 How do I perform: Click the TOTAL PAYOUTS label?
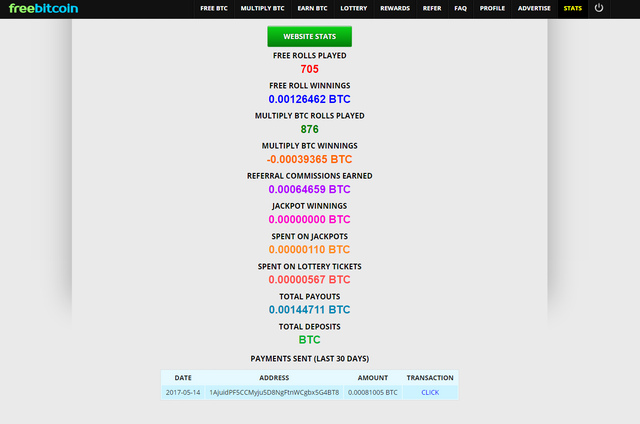coord(309,297)
